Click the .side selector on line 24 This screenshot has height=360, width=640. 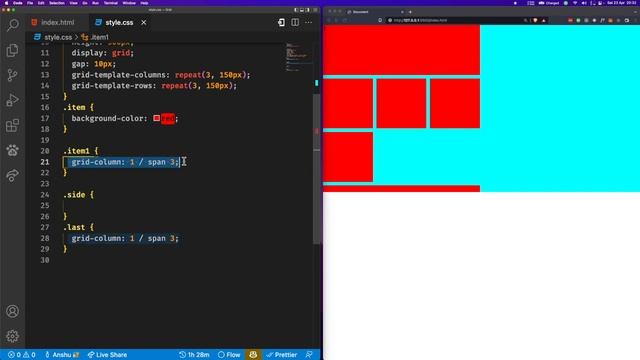(x=74, y=195)
